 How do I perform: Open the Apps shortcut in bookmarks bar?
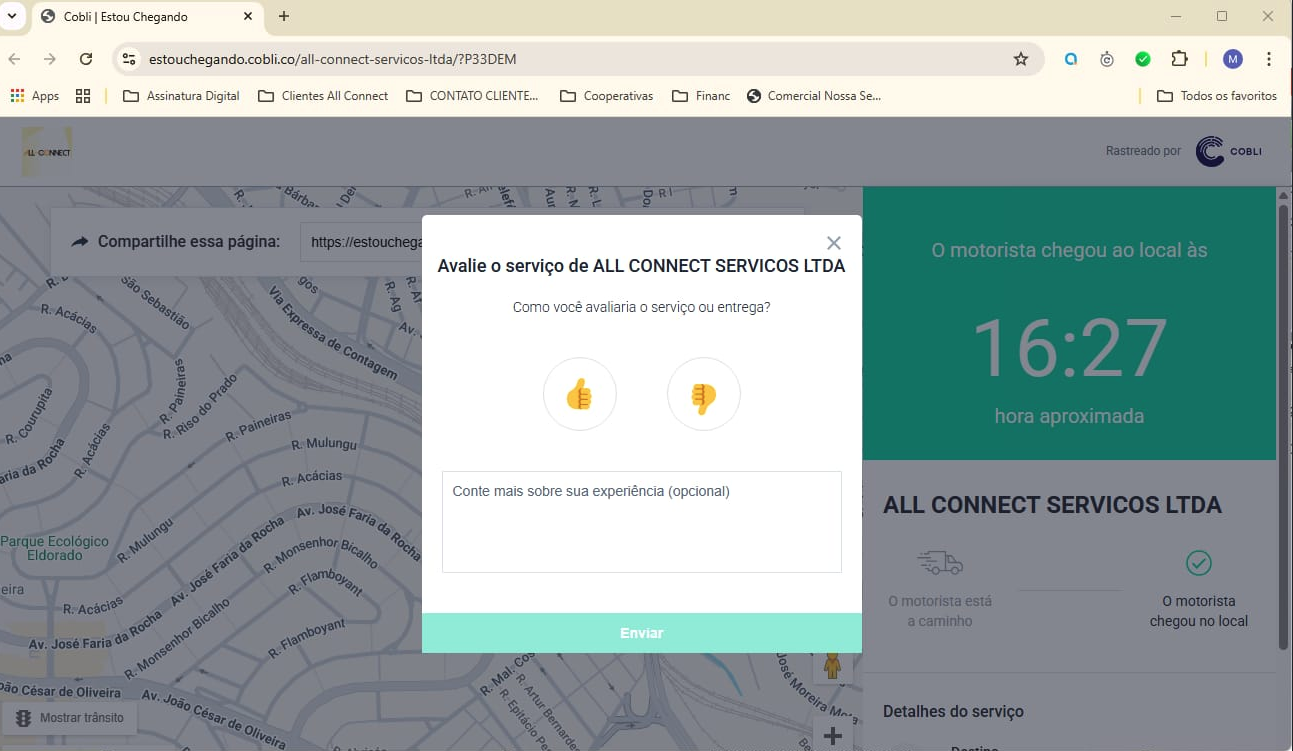pyautogui.click(x=35, y=96)
